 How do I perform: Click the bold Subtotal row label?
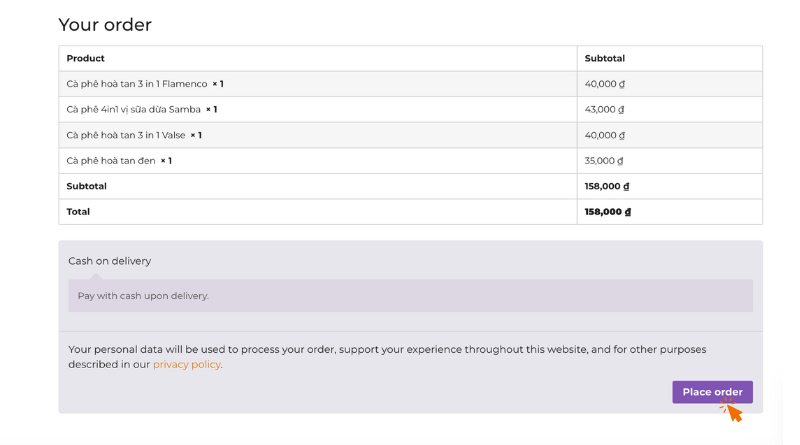[x=86, y=186]
